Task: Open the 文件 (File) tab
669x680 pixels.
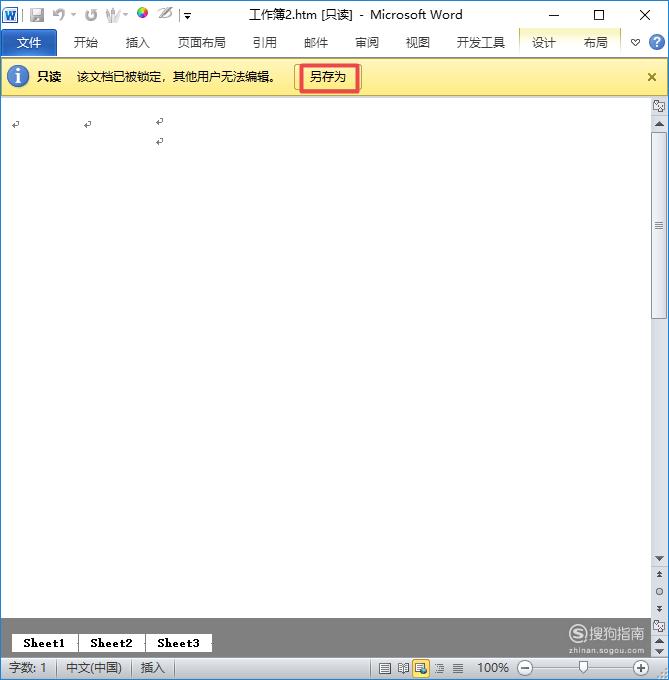Action: [x=29, y=42]
